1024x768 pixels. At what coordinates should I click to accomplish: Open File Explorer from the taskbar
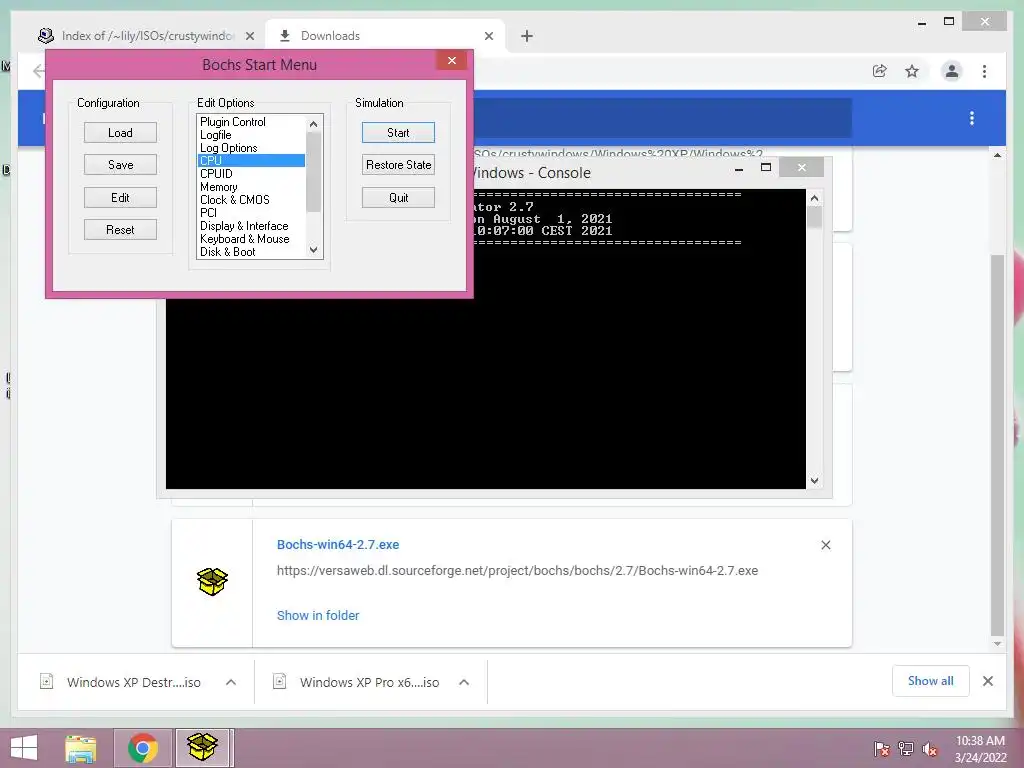(80, 748)
